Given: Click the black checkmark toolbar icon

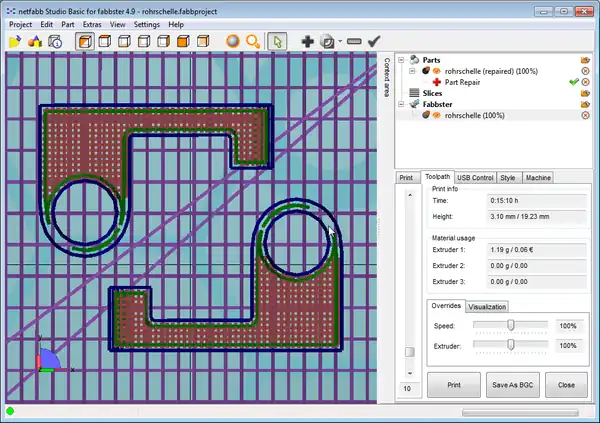Looking at the screenshot, I should pyautogui.click(x=374, y=41).
